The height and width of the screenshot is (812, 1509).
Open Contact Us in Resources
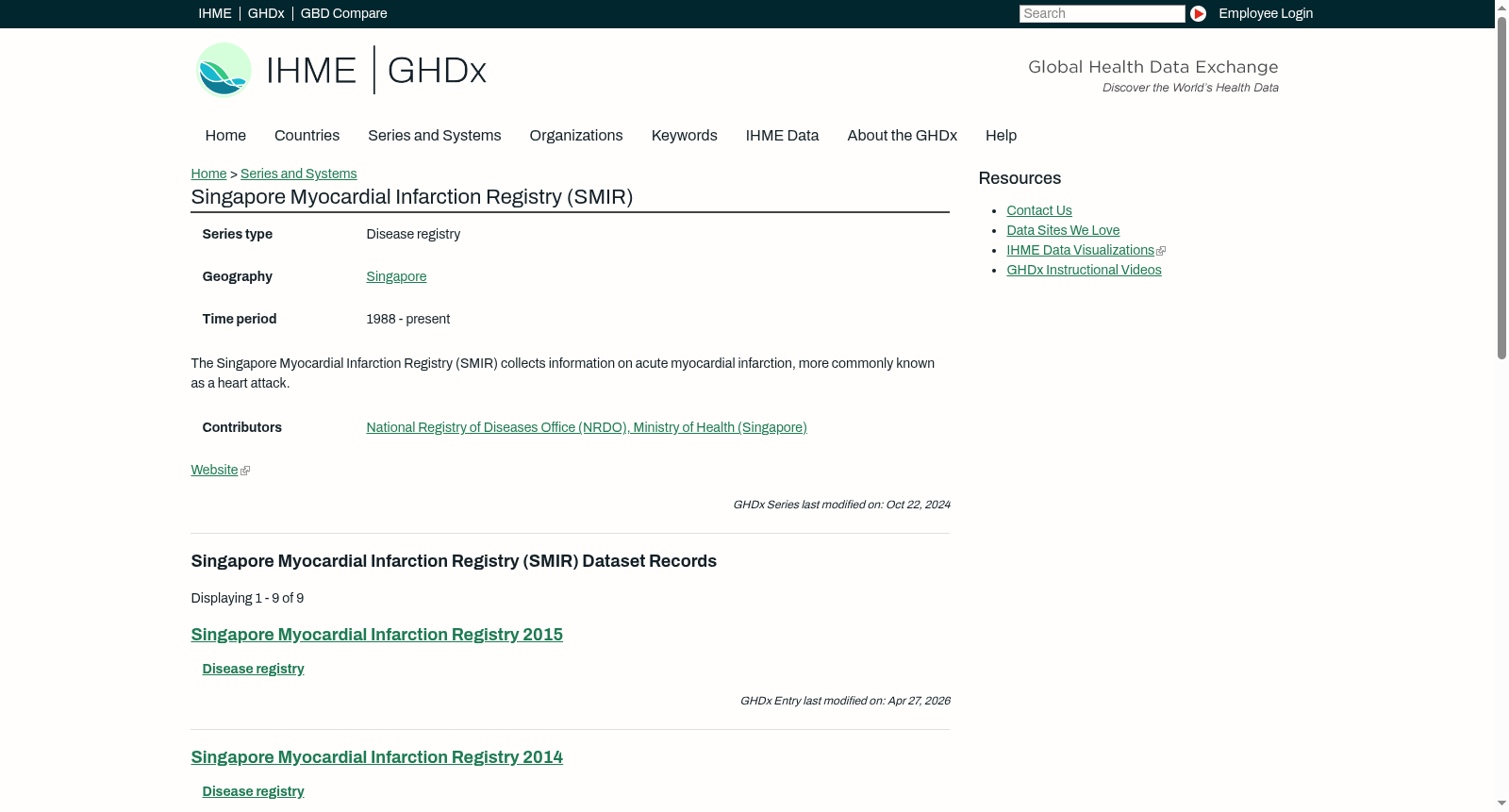(x=1038, y=211)
